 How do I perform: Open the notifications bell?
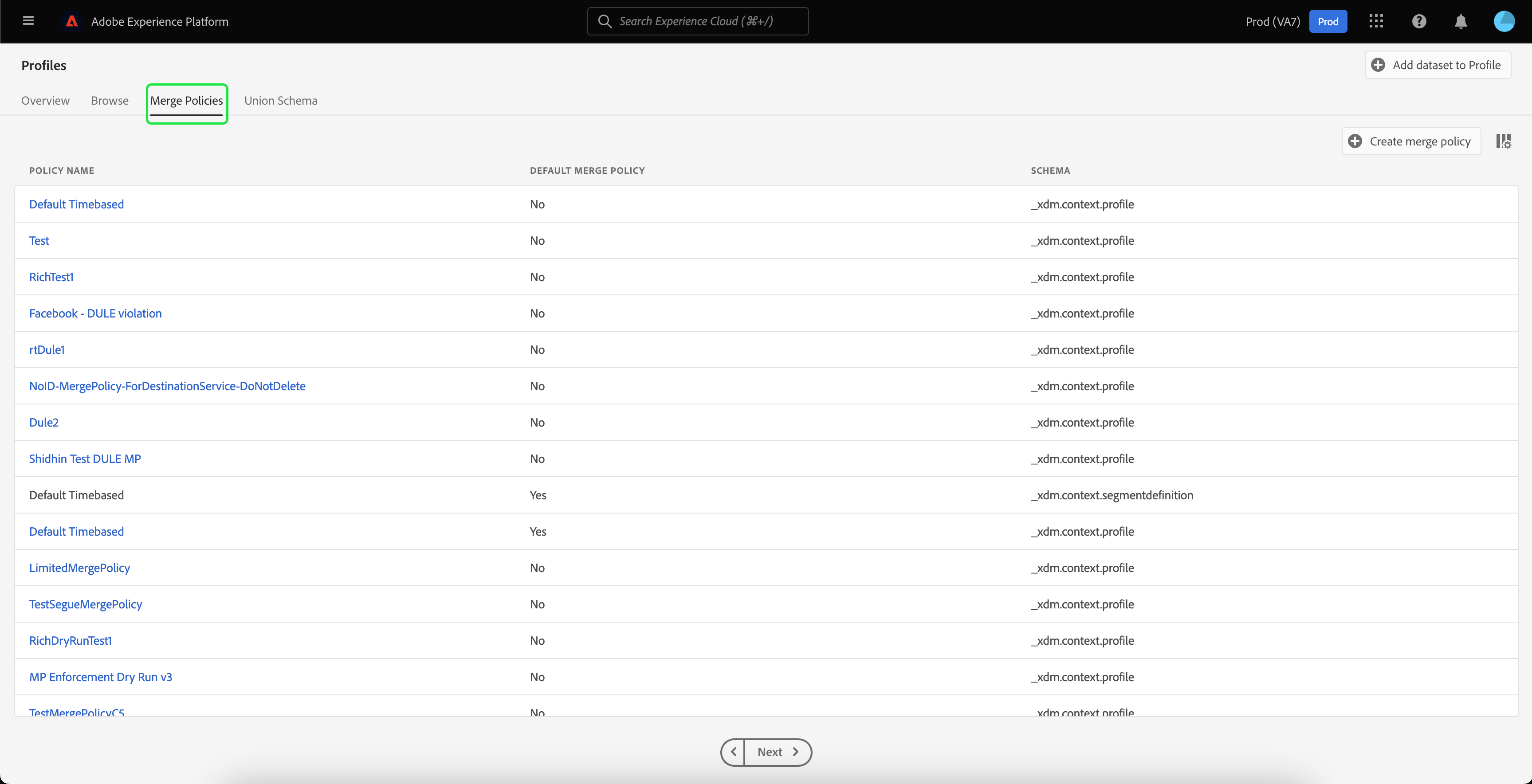[1461, 21]
